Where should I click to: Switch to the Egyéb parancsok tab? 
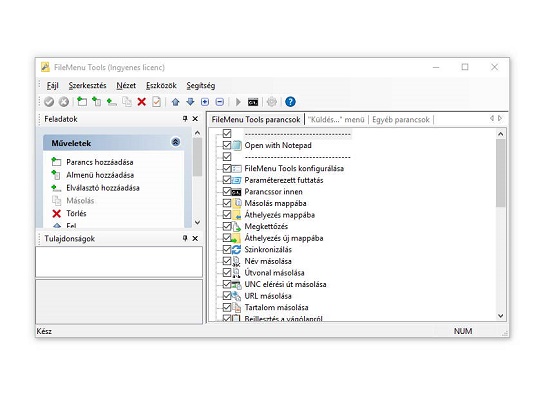(x=401, y=120)
